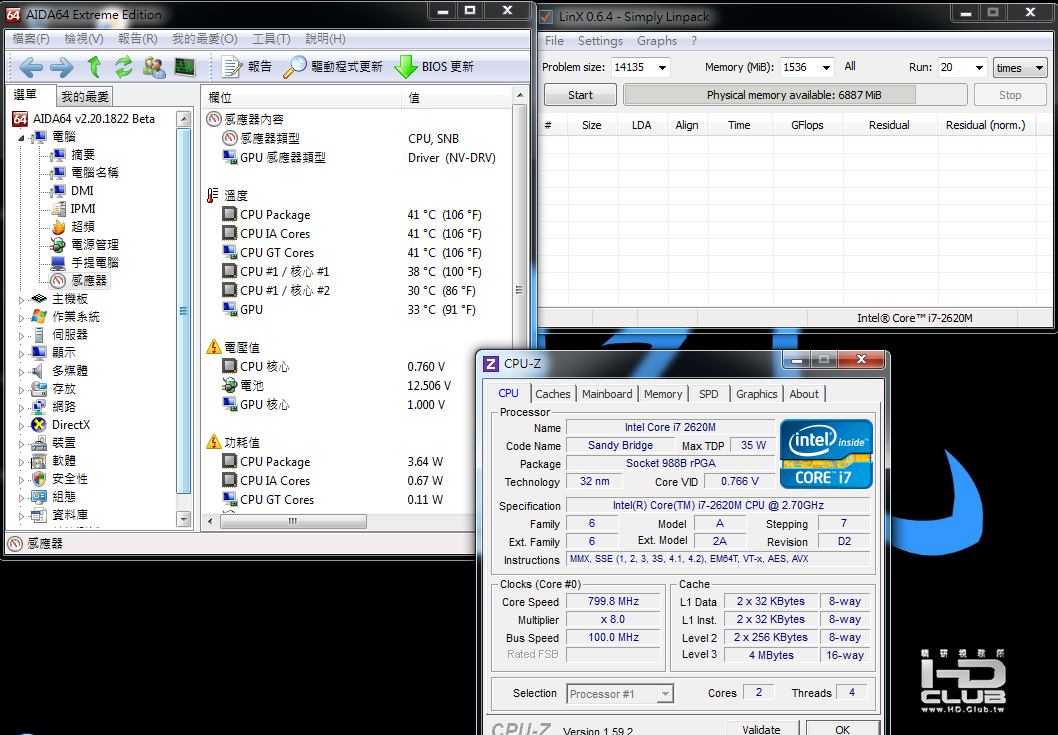Click the monitor graph icon in AIDA64 toolbar

point(185,67)
